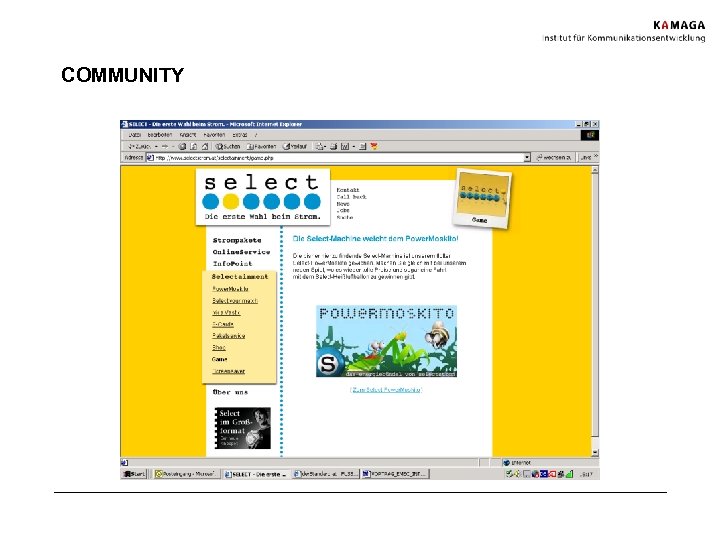Open the Strompakete navigation item
The image size is (720, 540).
(237, 240)
